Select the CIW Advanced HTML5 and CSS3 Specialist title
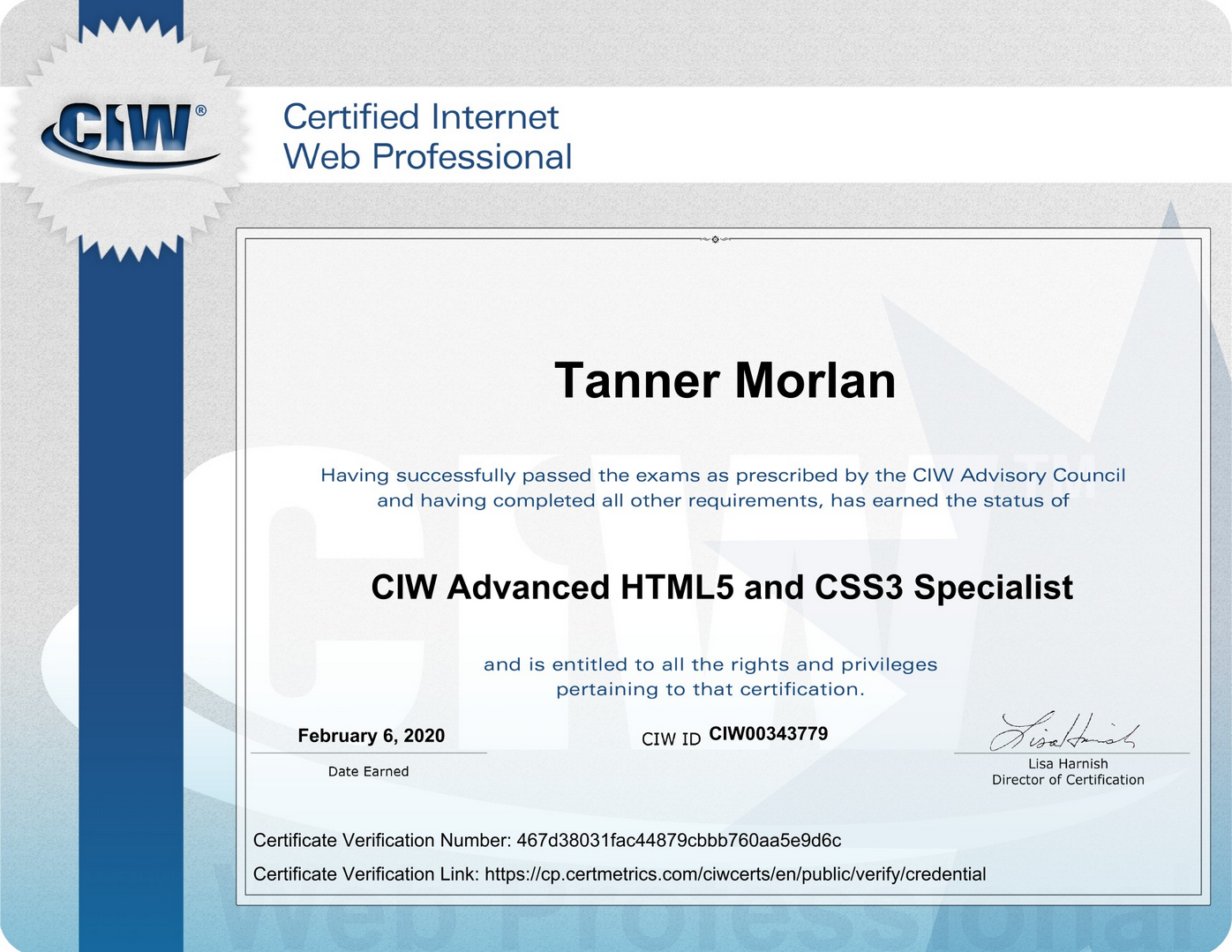Screen dimensions: 1232x952 [722, 588]
